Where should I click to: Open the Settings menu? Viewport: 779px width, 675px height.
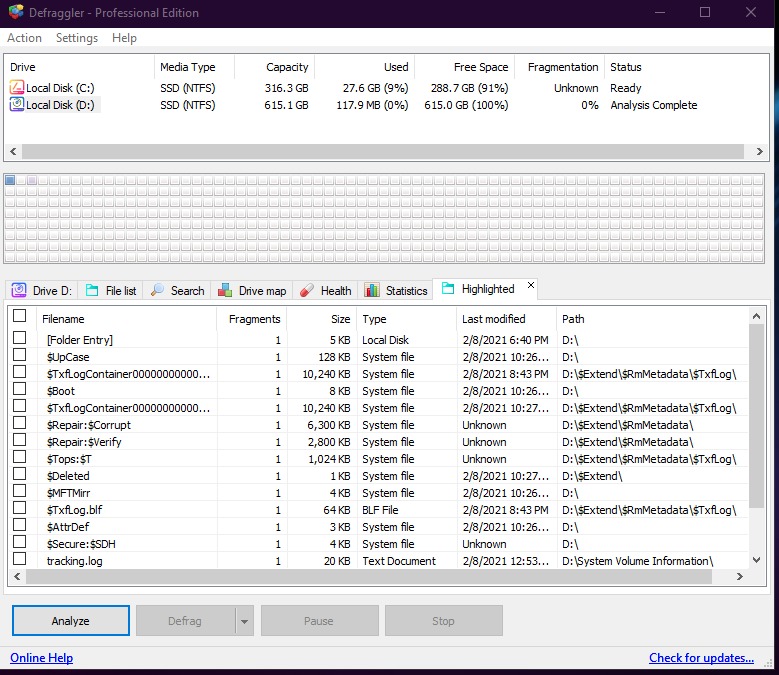[x=77, y=38]
